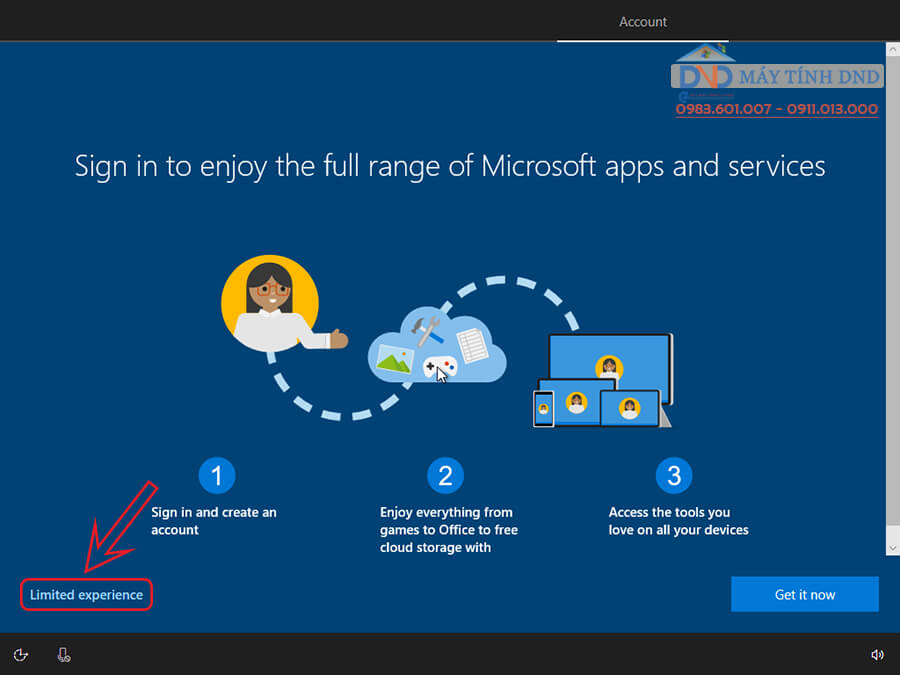
Task: Click the Limited experience link
Action: point(86,595)
